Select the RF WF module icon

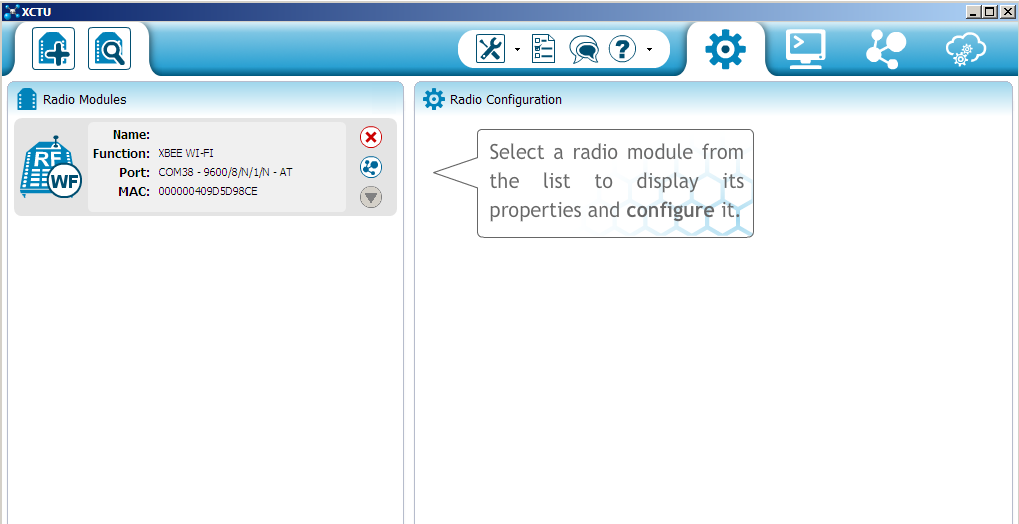(51, 167)
